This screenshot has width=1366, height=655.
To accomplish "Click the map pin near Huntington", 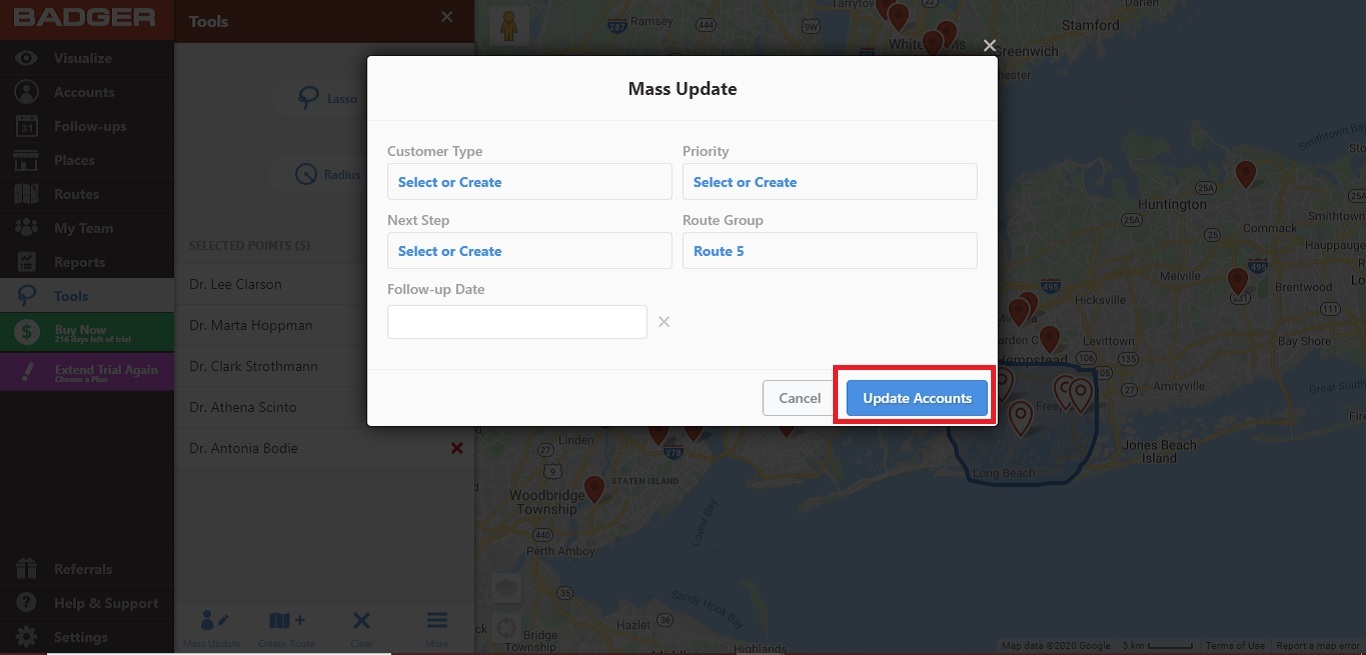I will point(1245,174).
